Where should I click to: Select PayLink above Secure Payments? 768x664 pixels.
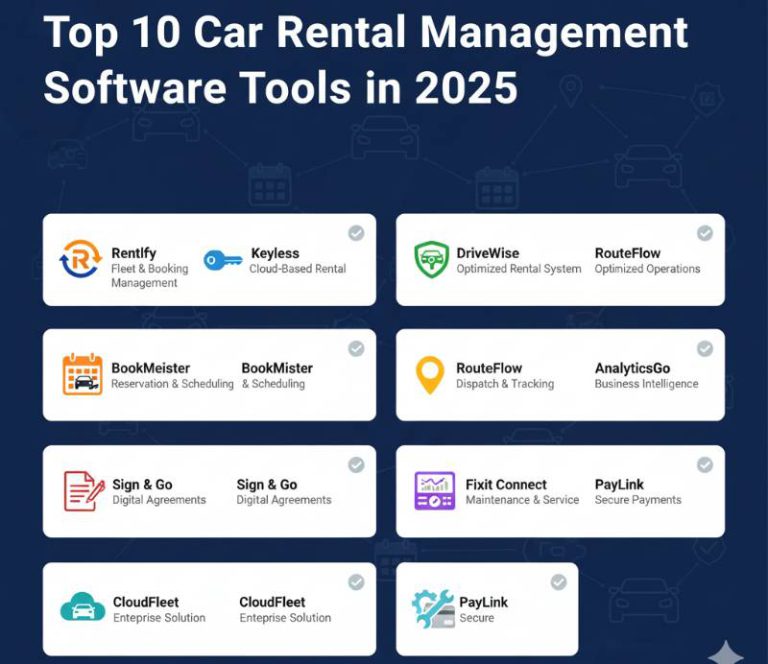619,485
